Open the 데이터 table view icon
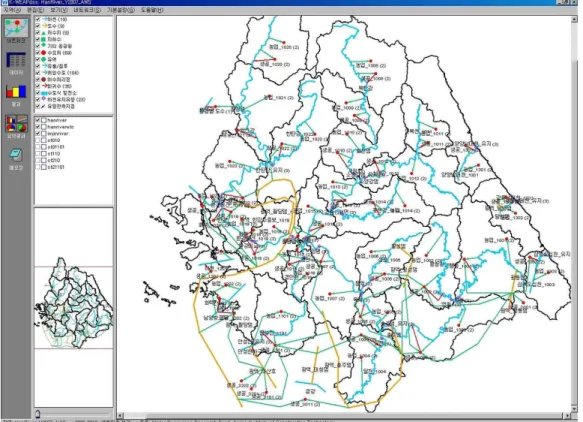583x422 pixels. pyautogui.click(x=16, y=60)
